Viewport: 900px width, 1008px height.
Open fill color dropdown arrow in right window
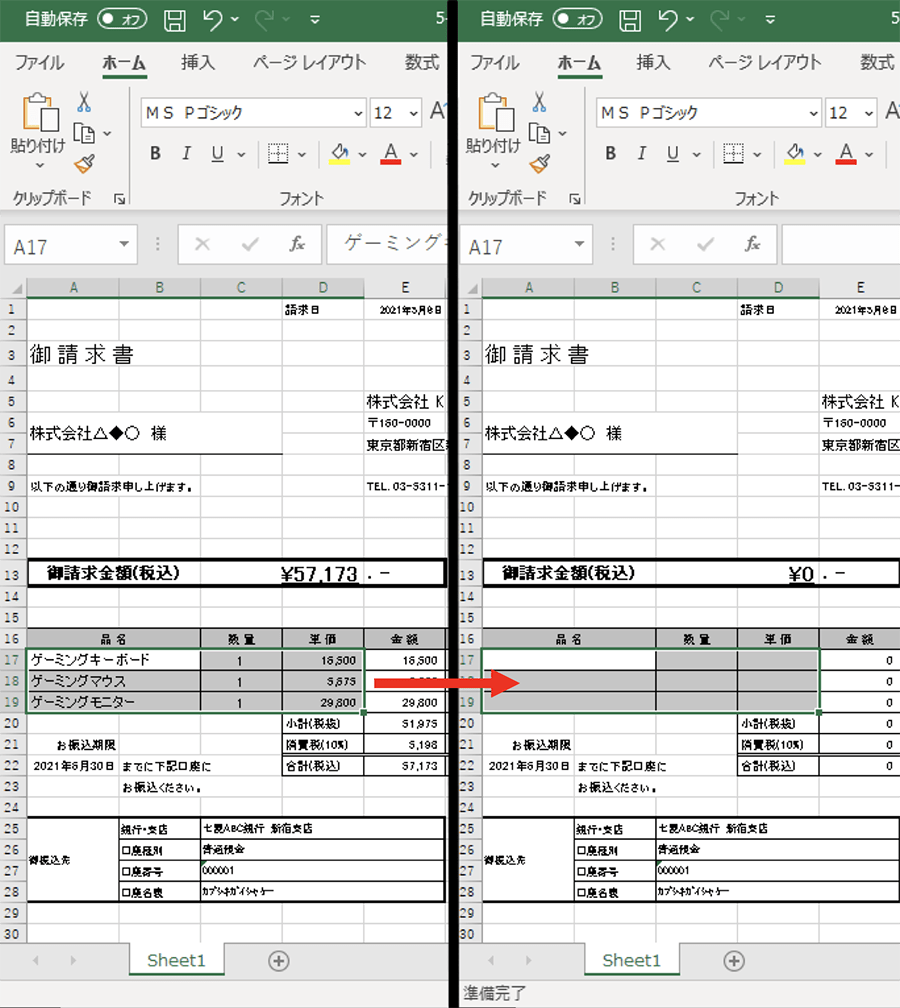click(818, 154)
